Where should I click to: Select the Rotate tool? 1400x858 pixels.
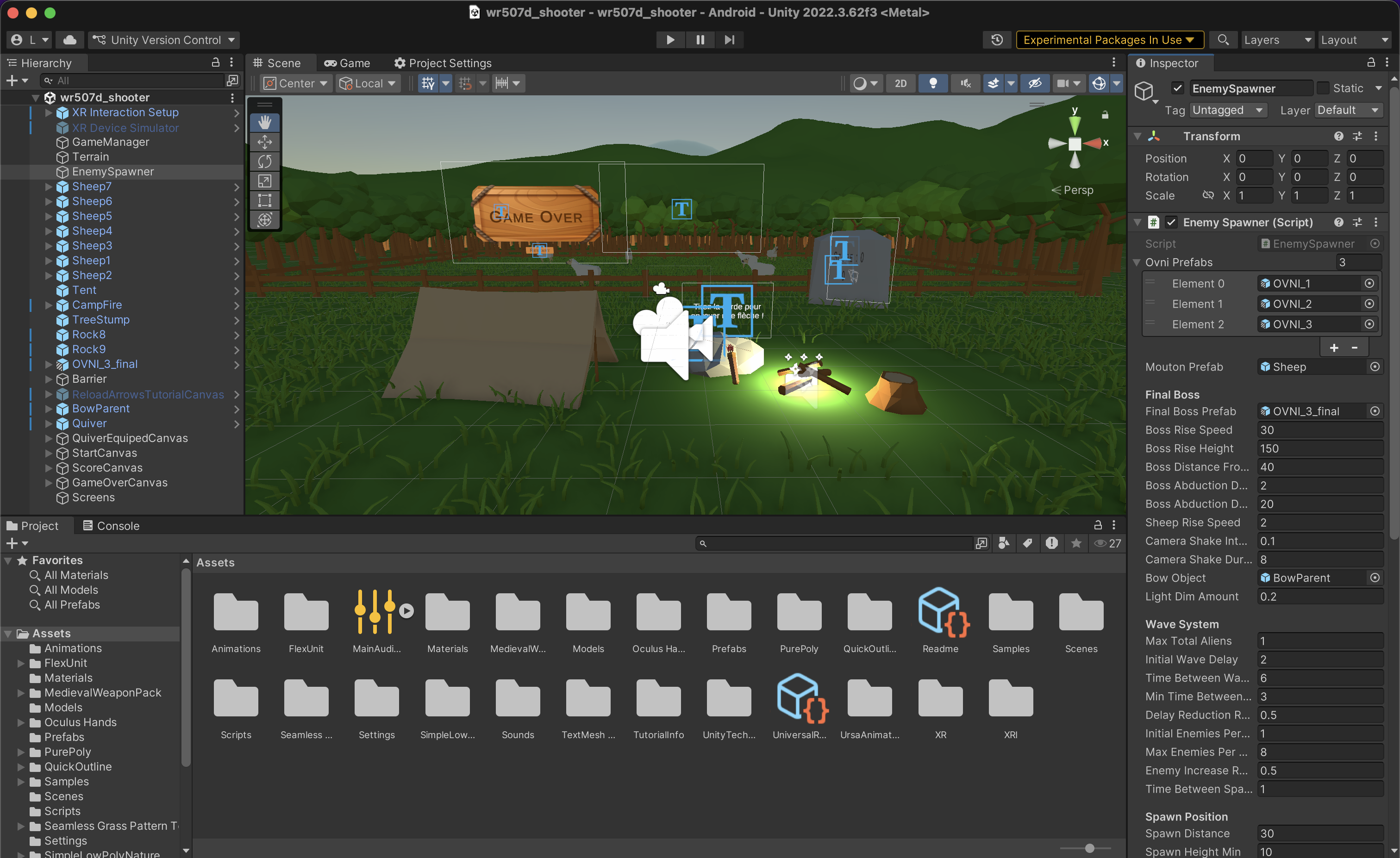[265, 161]
